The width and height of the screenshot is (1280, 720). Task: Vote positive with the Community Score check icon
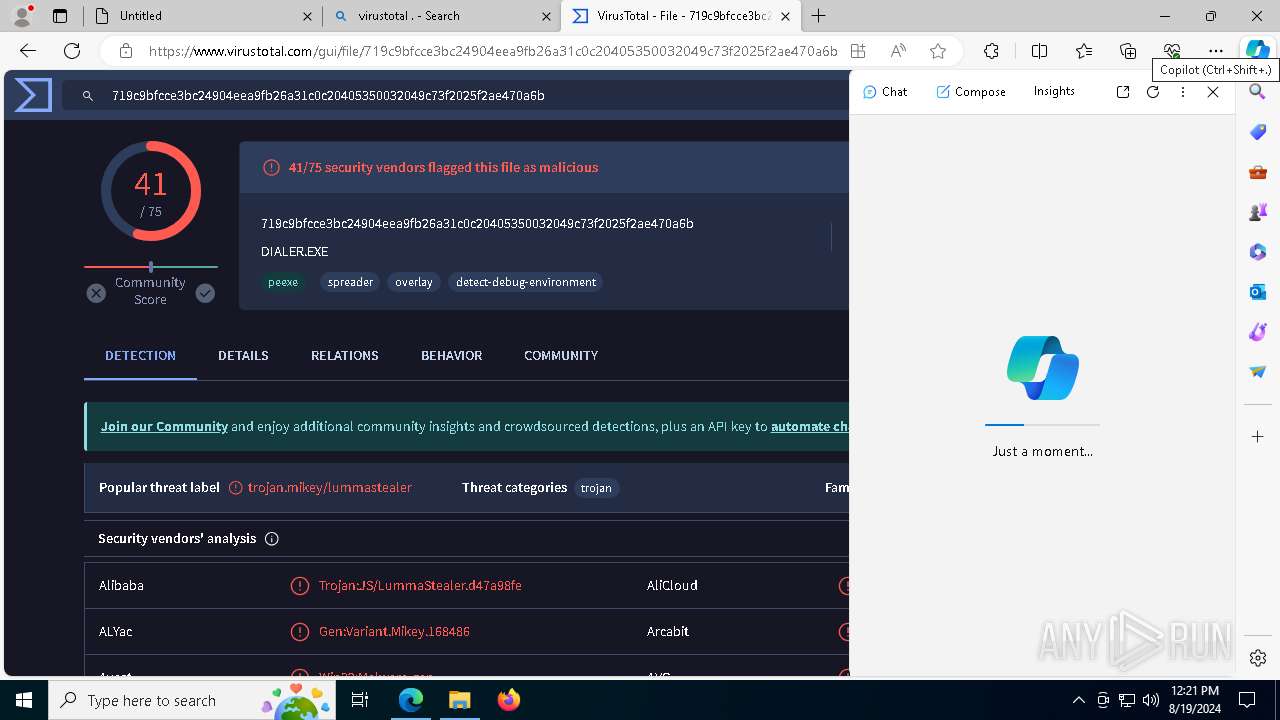pos(205,293)
